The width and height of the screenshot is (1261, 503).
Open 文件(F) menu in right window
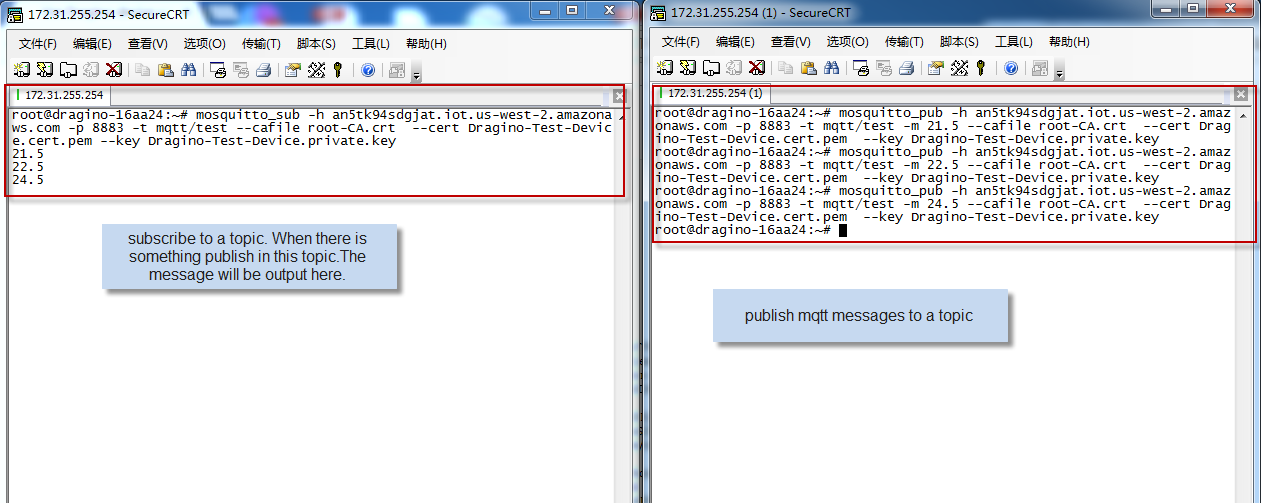[x=681, y=42]
